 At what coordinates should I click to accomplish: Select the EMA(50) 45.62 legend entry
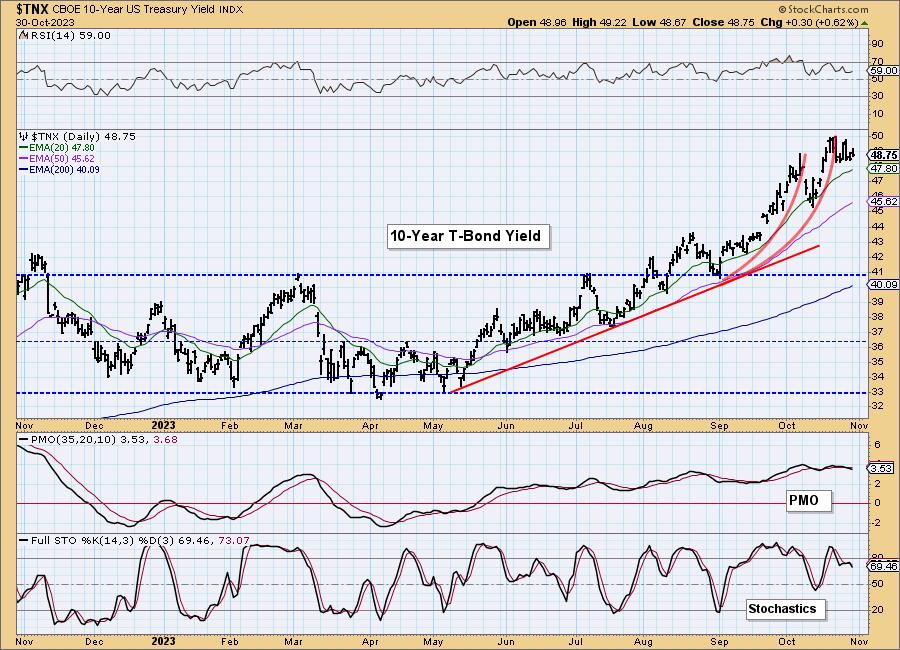(x=62, y=158)
